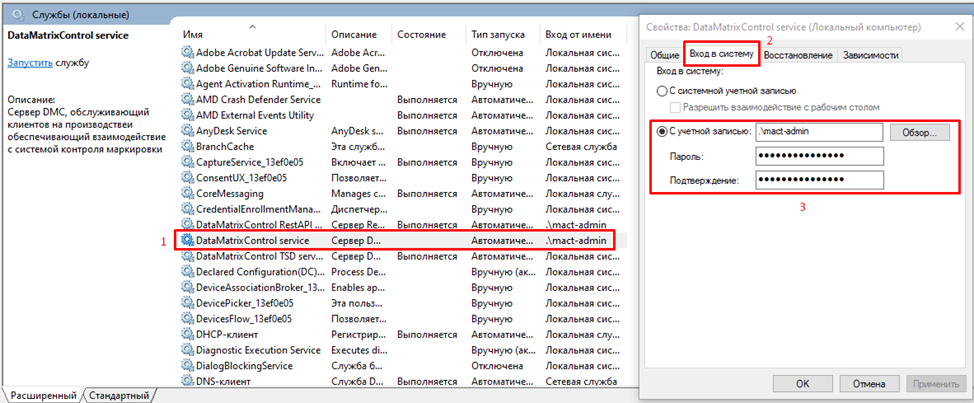Close the properties dialog with X
The image size is (974, 403).
(x=958, y=27)
